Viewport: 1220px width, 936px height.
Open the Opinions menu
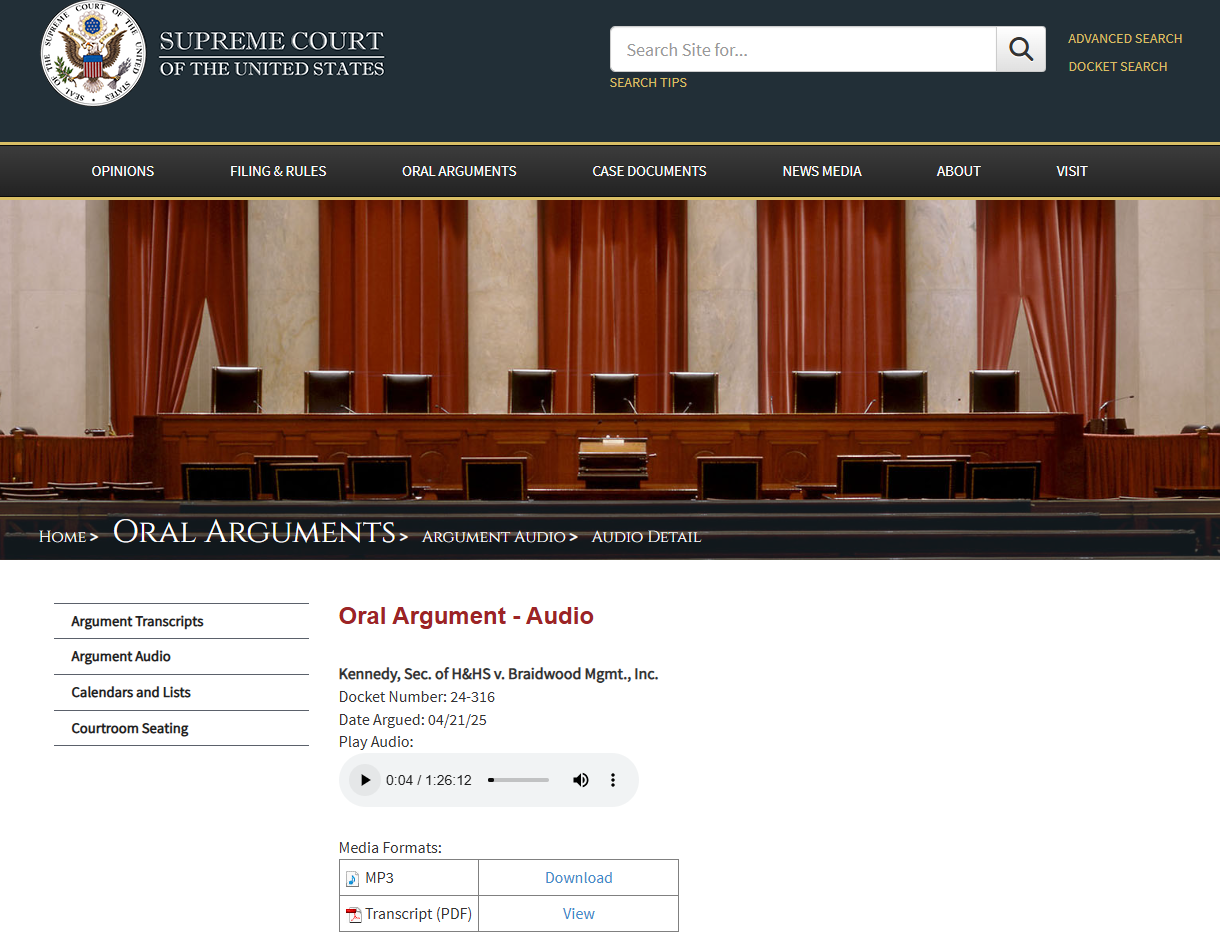click(123, 171)
